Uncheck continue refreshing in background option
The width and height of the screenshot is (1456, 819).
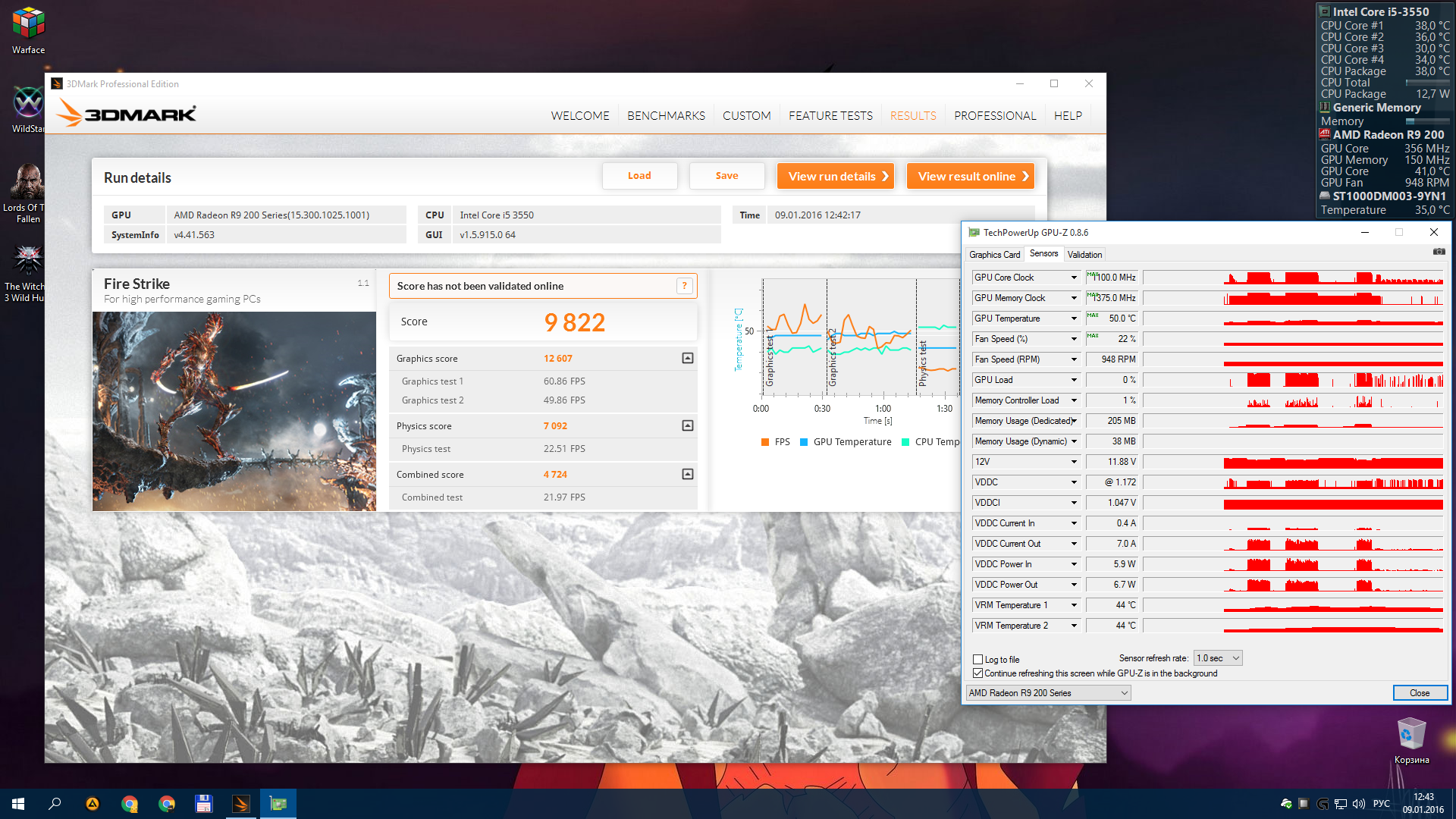(978, 673)
